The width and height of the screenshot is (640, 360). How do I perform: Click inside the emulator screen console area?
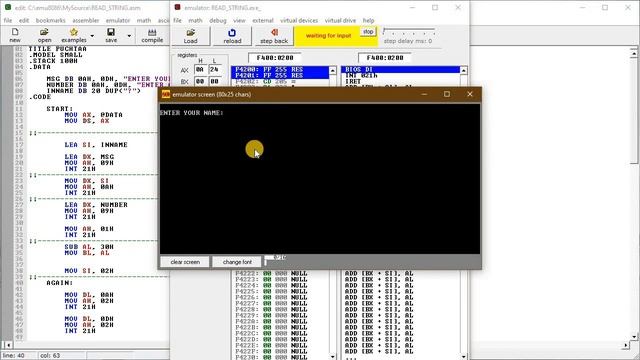(x=320, y=179)
